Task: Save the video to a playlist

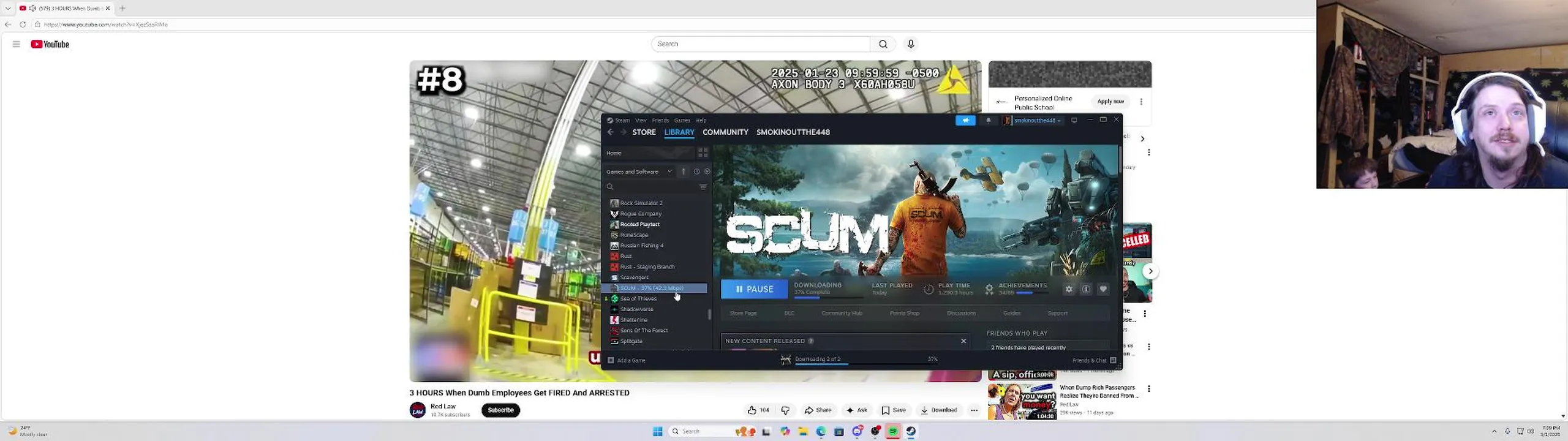Action: click(x=894, y=410)
